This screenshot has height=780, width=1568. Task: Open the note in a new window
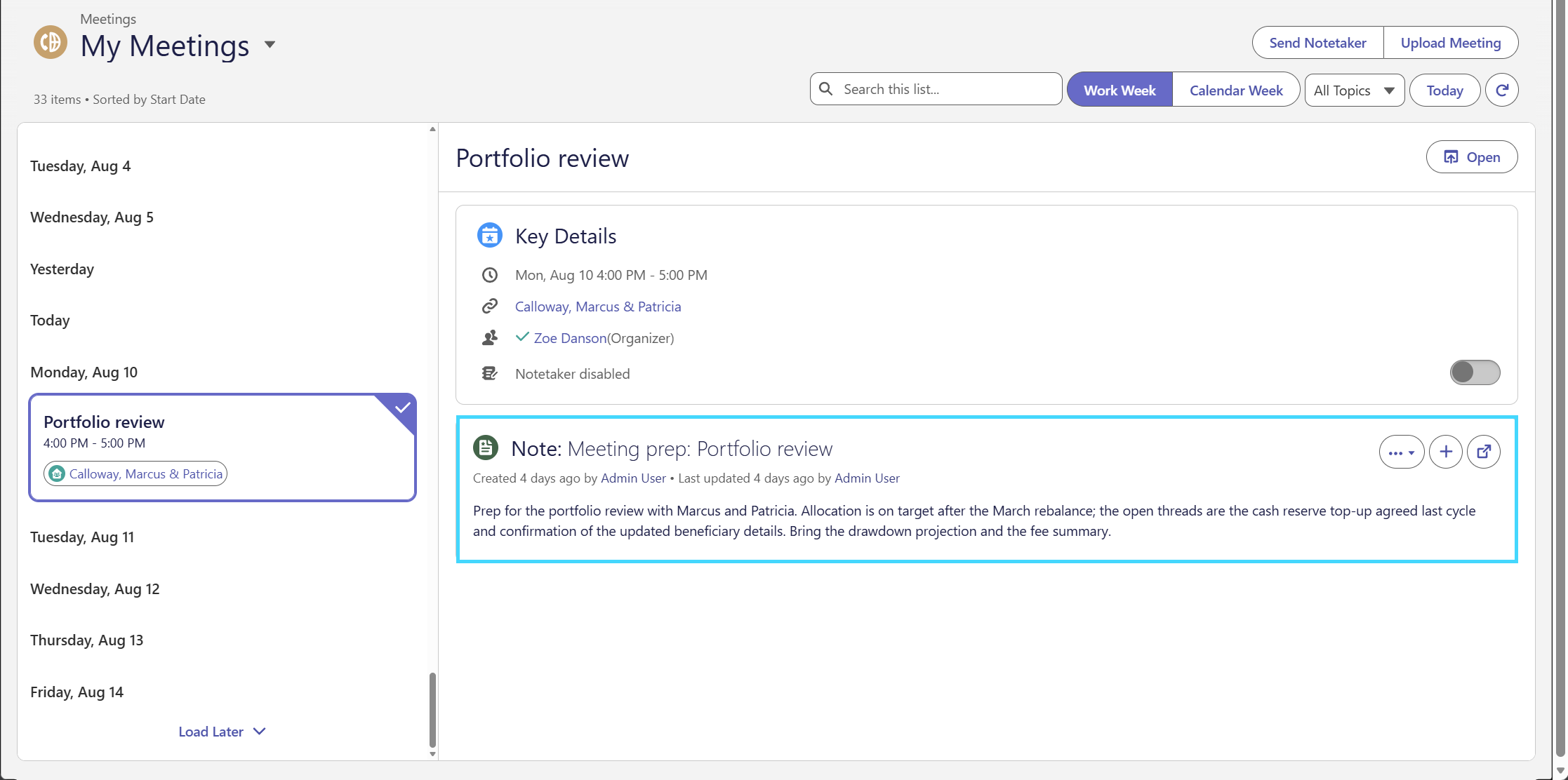tap(1484, 452)
